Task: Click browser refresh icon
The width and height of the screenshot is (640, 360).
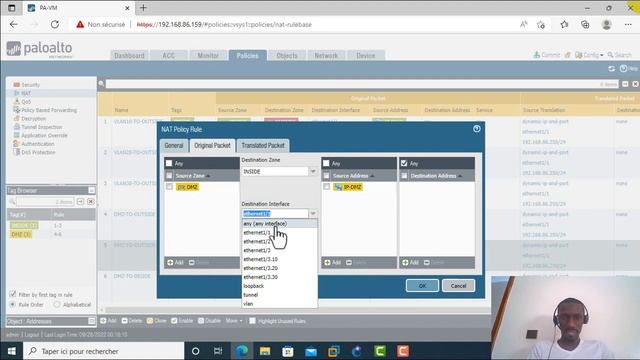Action: [55, 24]
